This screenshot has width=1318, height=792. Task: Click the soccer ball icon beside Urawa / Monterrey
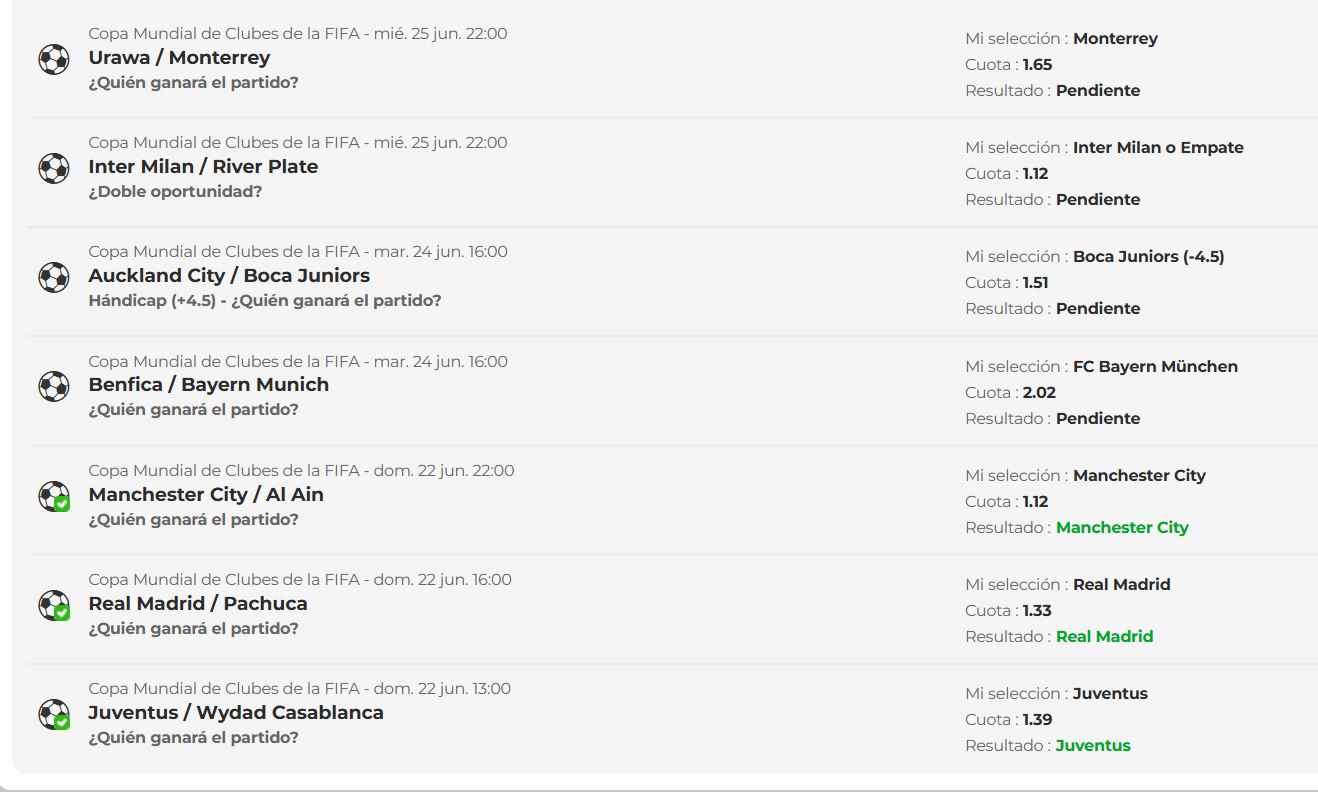pos(54,59)
